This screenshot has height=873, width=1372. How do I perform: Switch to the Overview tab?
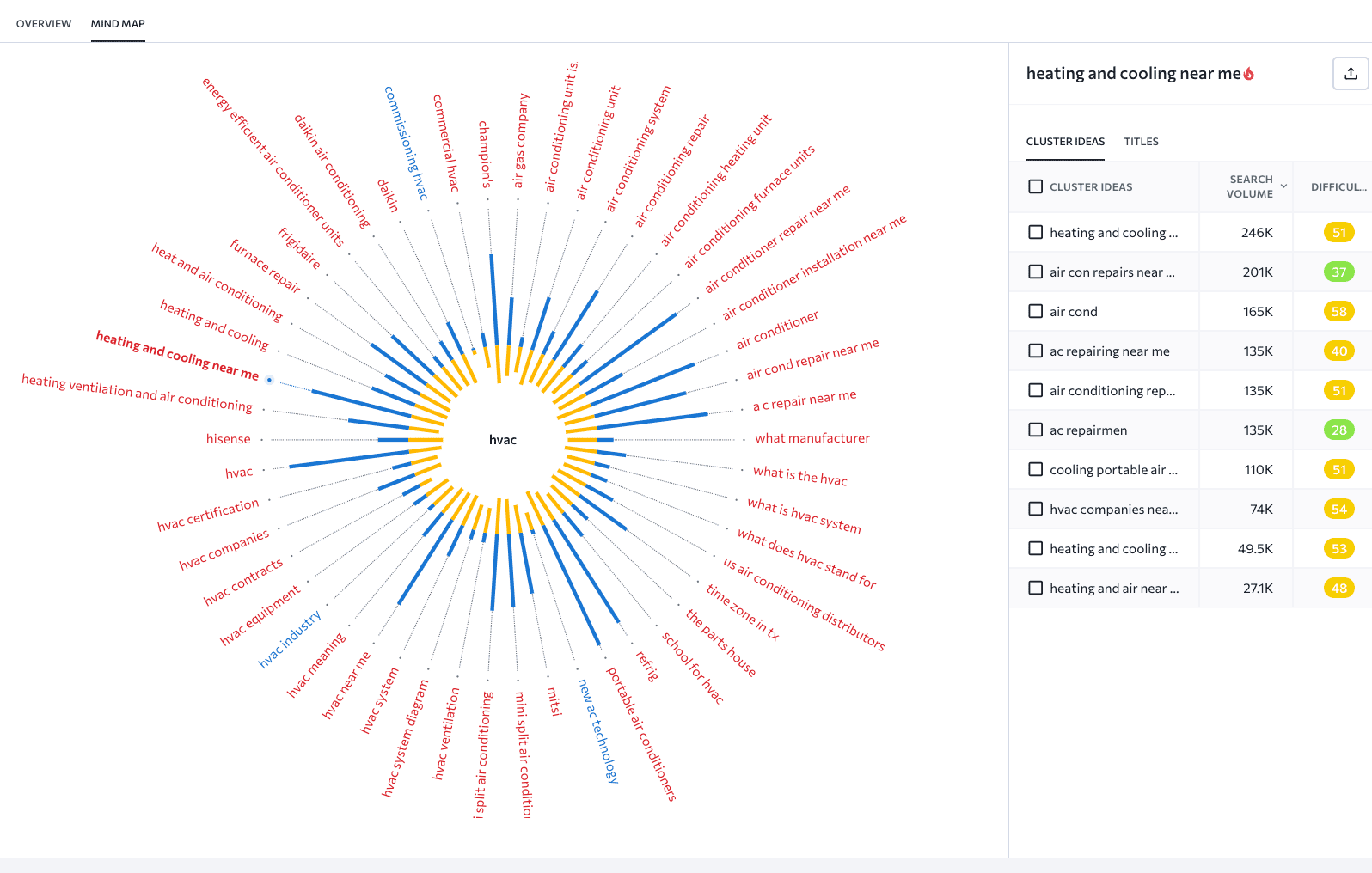tap(44, 24)
